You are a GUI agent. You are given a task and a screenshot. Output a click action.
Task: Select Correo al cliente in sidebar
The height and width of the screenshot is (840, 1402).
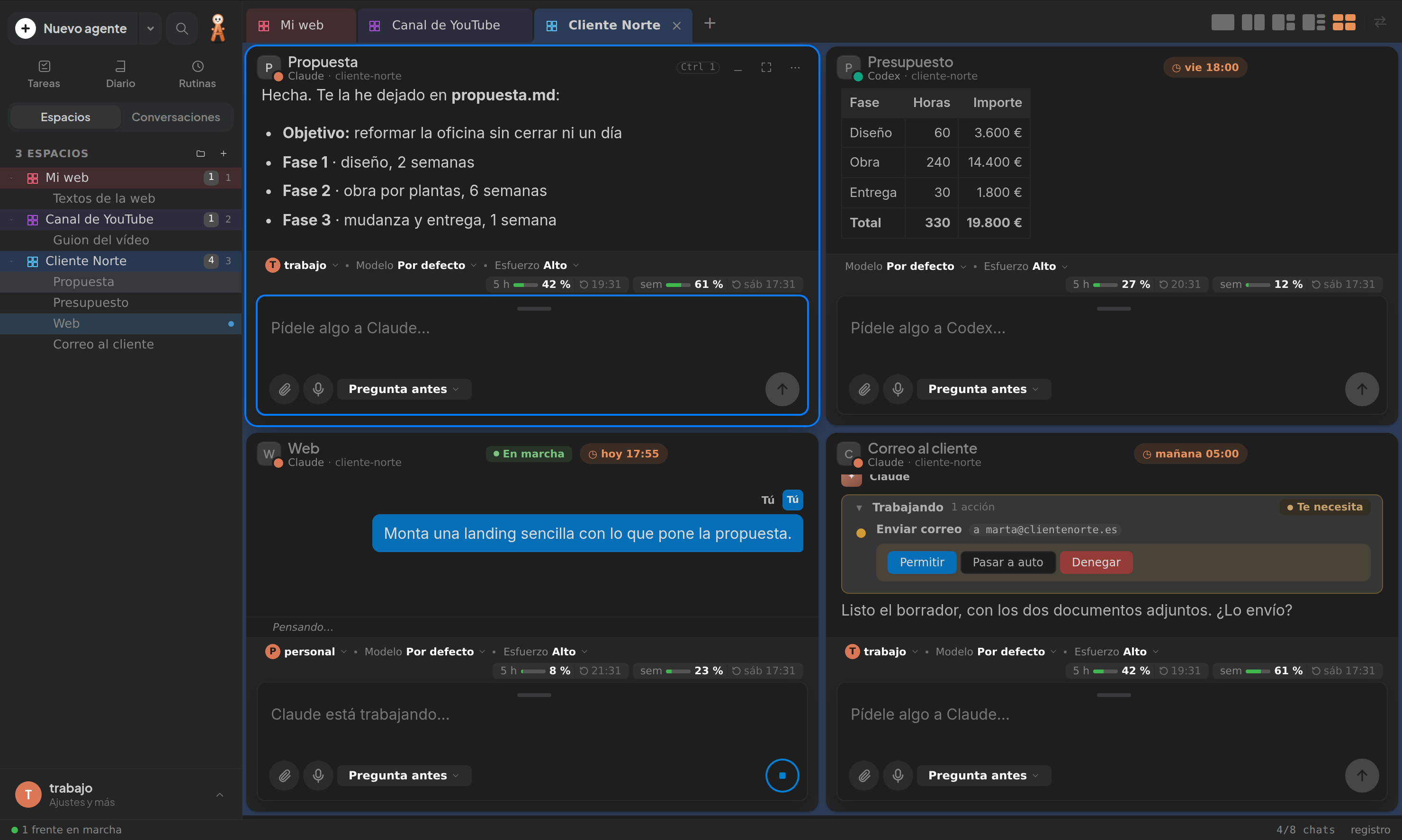(121, 344)
